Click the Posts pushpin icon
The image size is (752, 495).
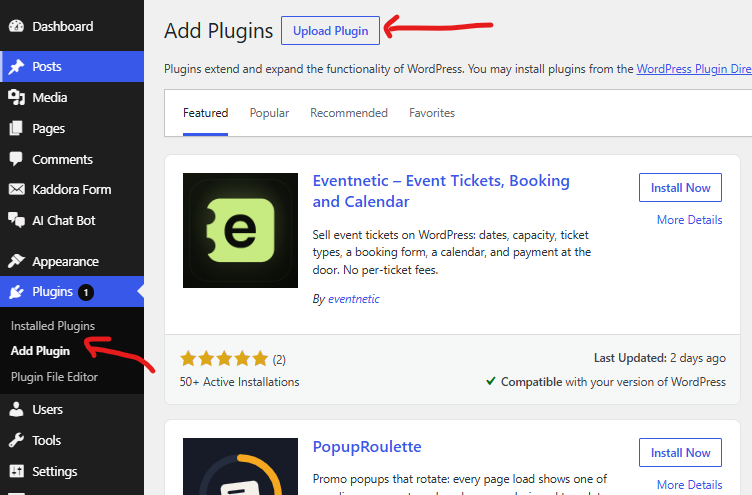(16, 67)
